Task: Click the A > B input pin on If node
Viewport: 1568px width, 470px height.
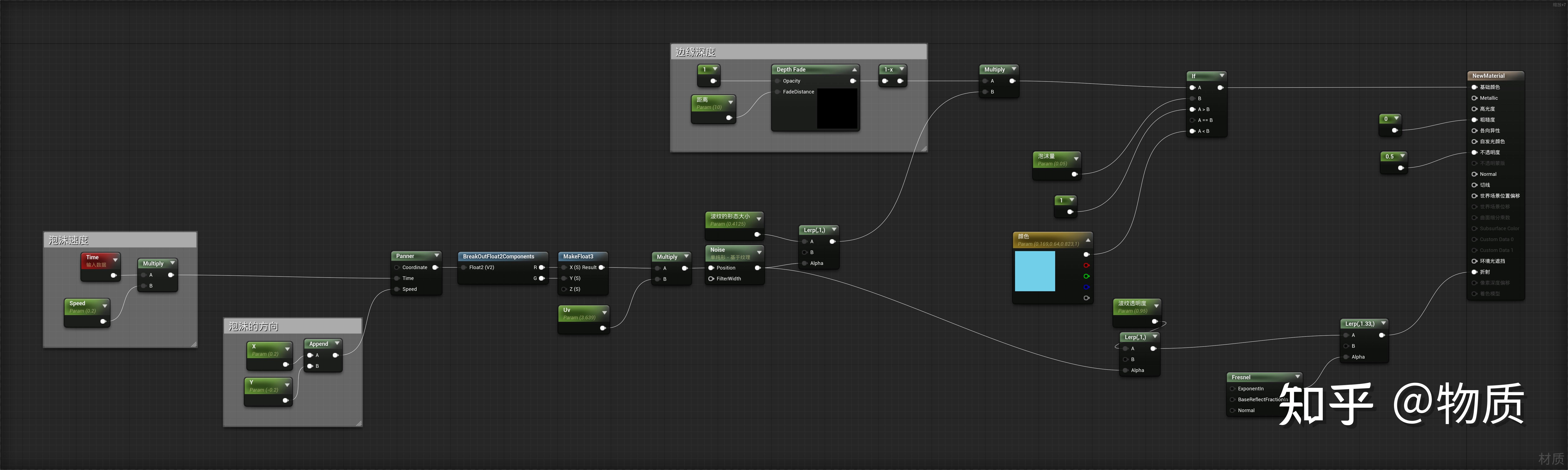Action: point(1192,110)
